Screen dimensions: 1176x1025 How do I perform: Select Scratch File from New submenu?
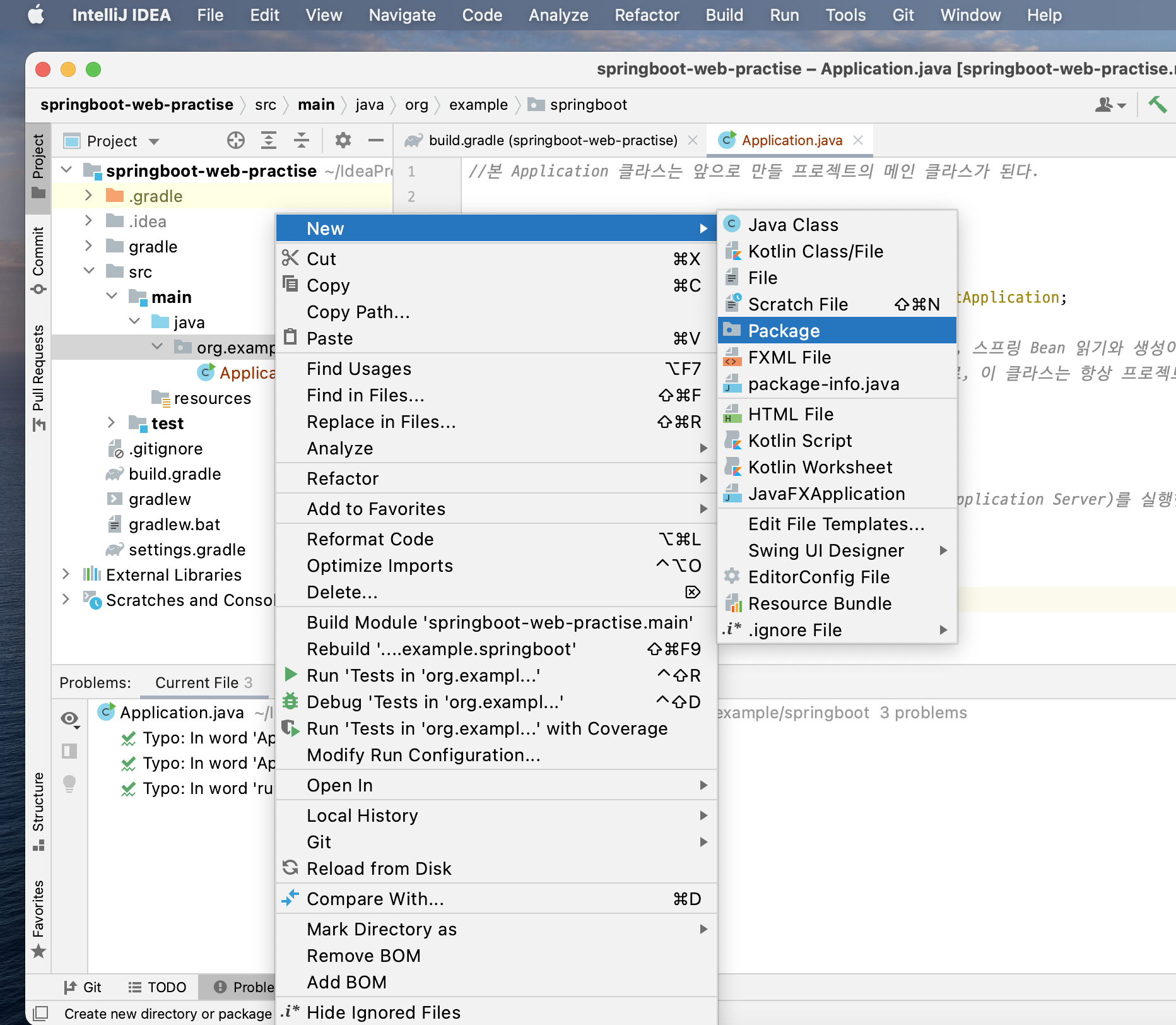tap(837, 304)
